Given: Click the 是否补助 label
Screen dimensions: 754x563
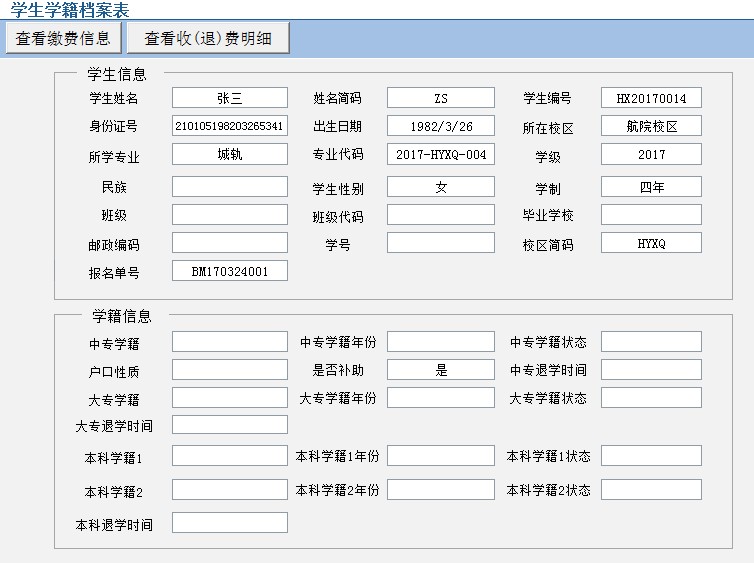Looking at the screenshot, I should 338,370.
